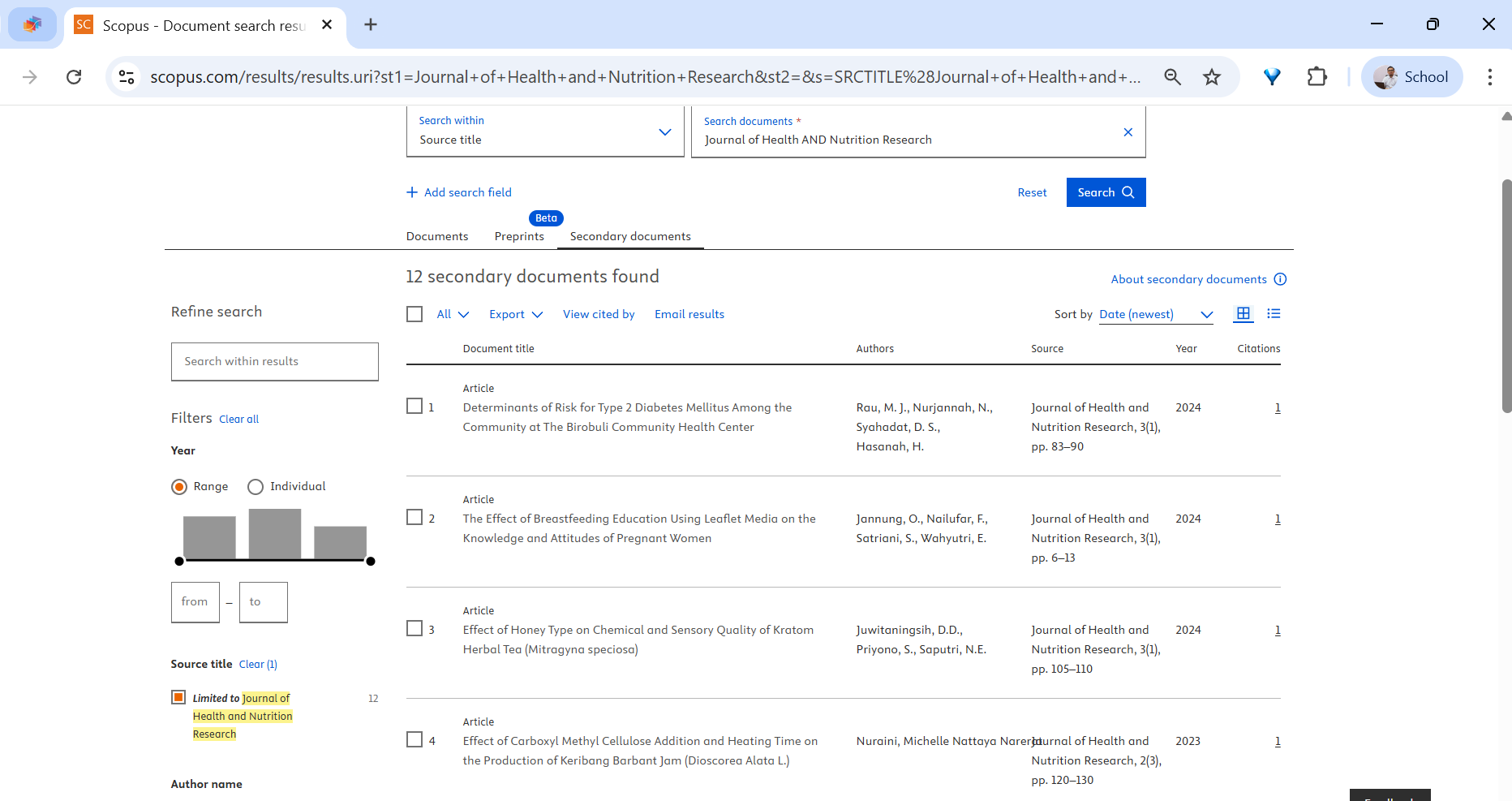Viewport: 1512px width, 801px height.
Task: Click the Add search field link
Action: [459, 192]
